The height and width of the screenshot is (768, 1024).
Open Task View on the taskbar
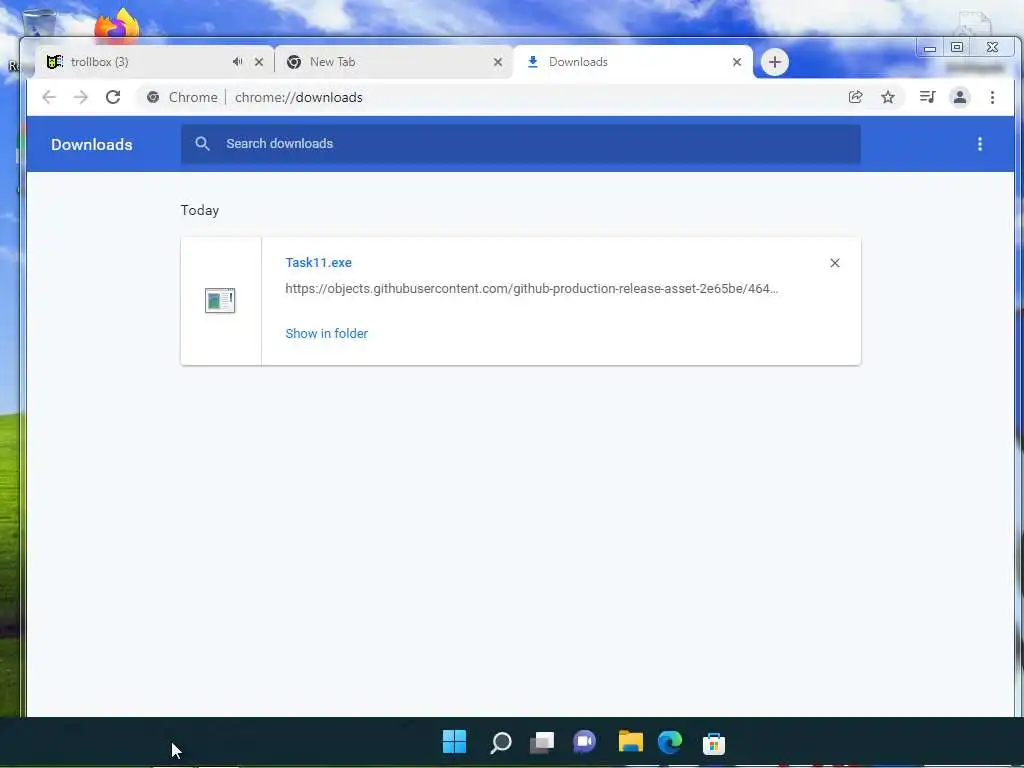pyautogui.click(x=542, y=743)
